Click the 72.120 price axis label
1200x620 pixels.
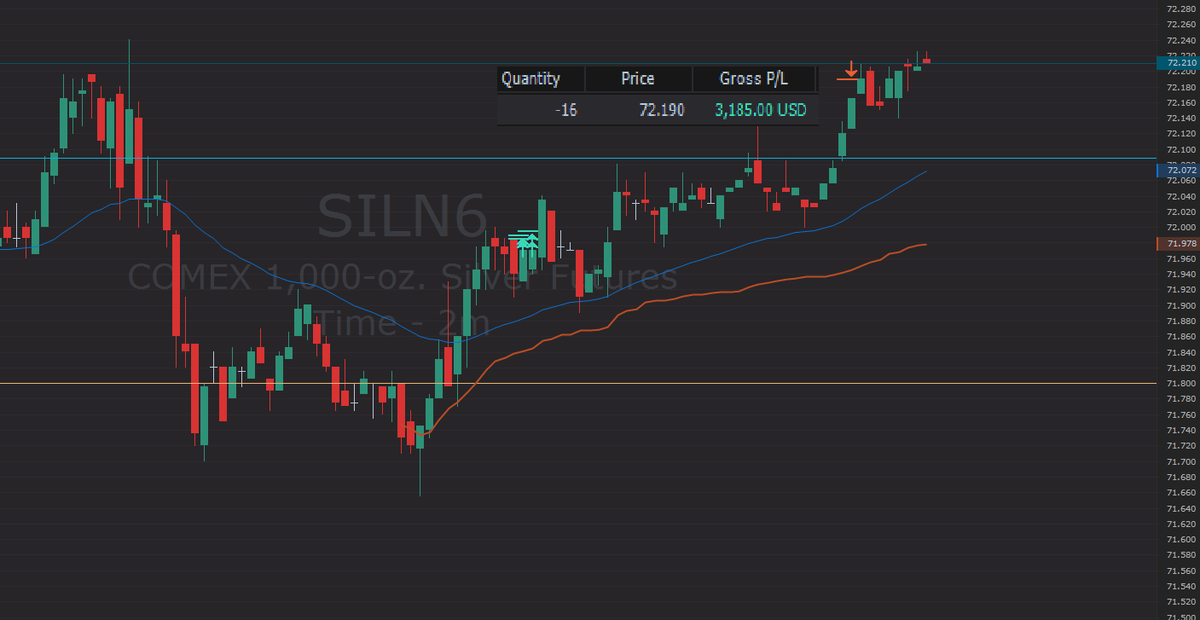click(x=1181, y=134)
